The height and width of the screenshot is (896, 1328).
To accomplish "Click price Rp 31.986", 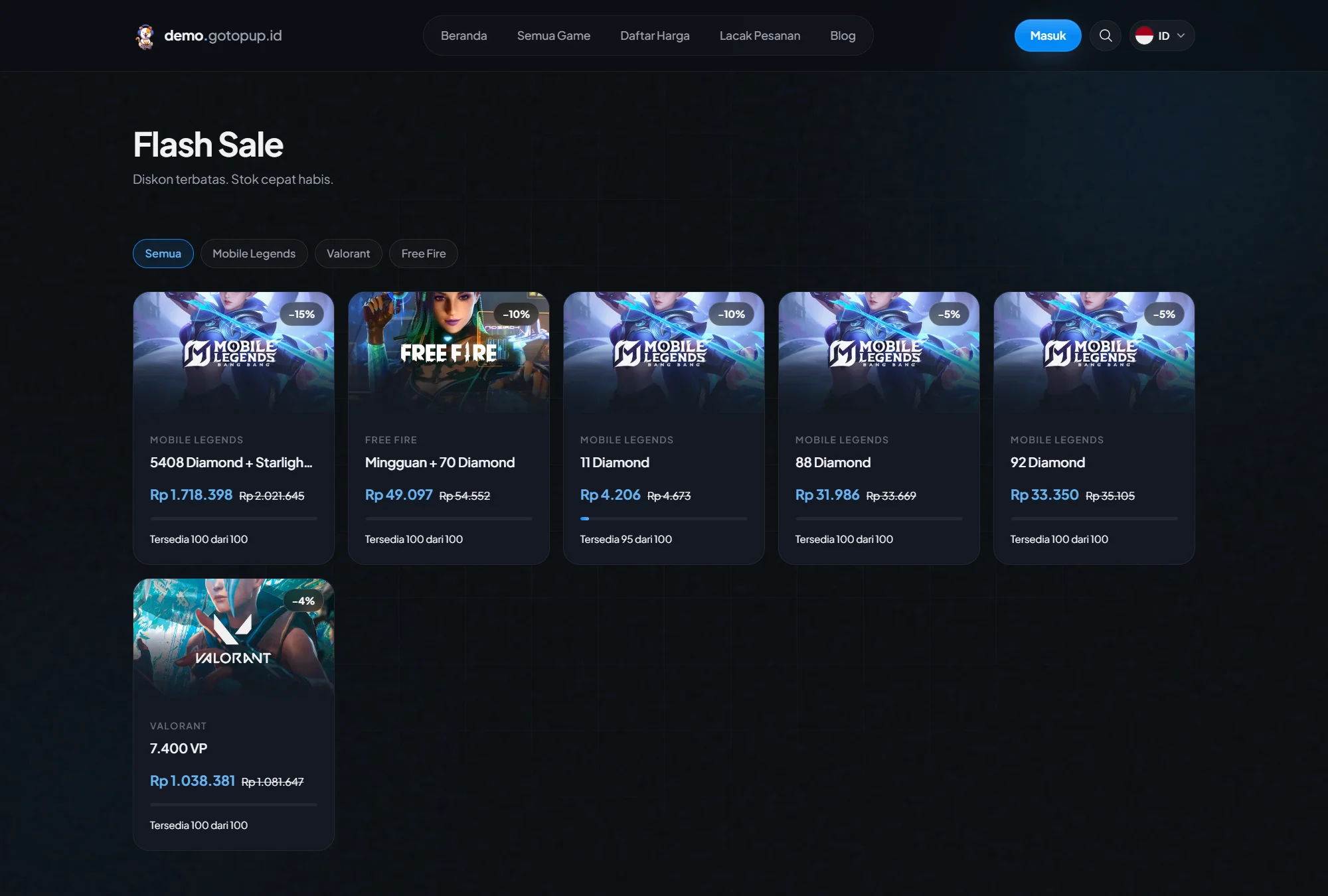I will [x=827, y=495].
